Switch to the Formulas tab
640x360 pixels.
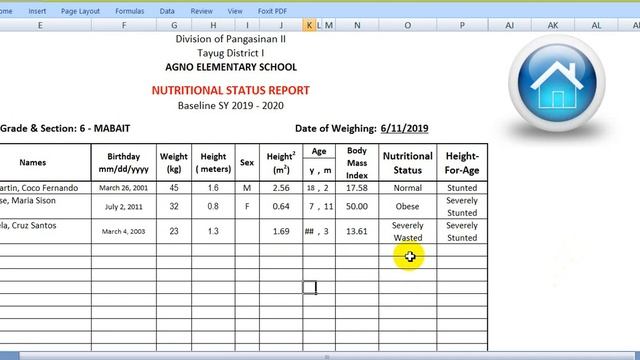pyautogui.click(x=129, y=11)
